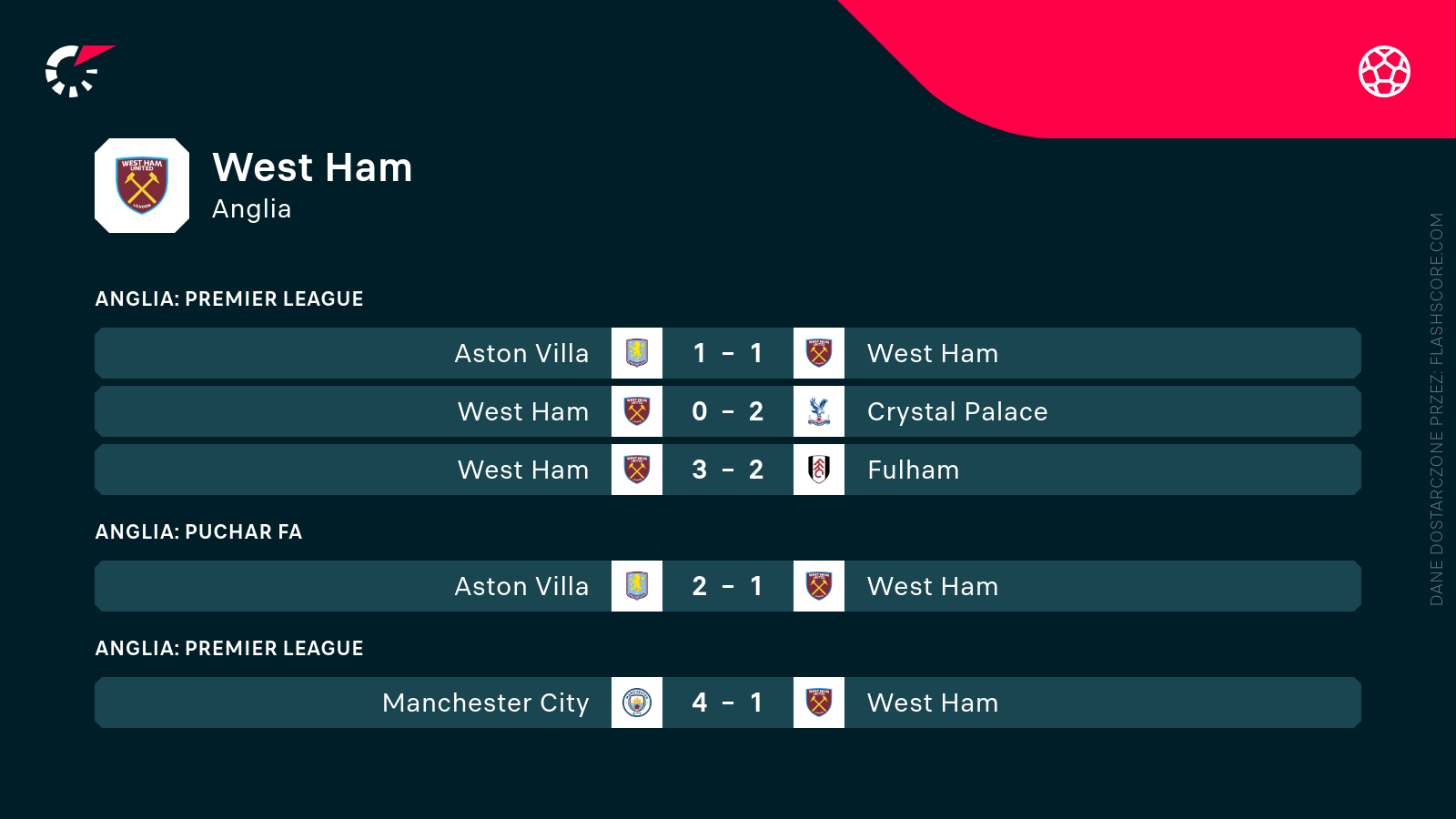Click the football icon in top-right
The image size is (1456, 819).
click(x=1384, y=71)
